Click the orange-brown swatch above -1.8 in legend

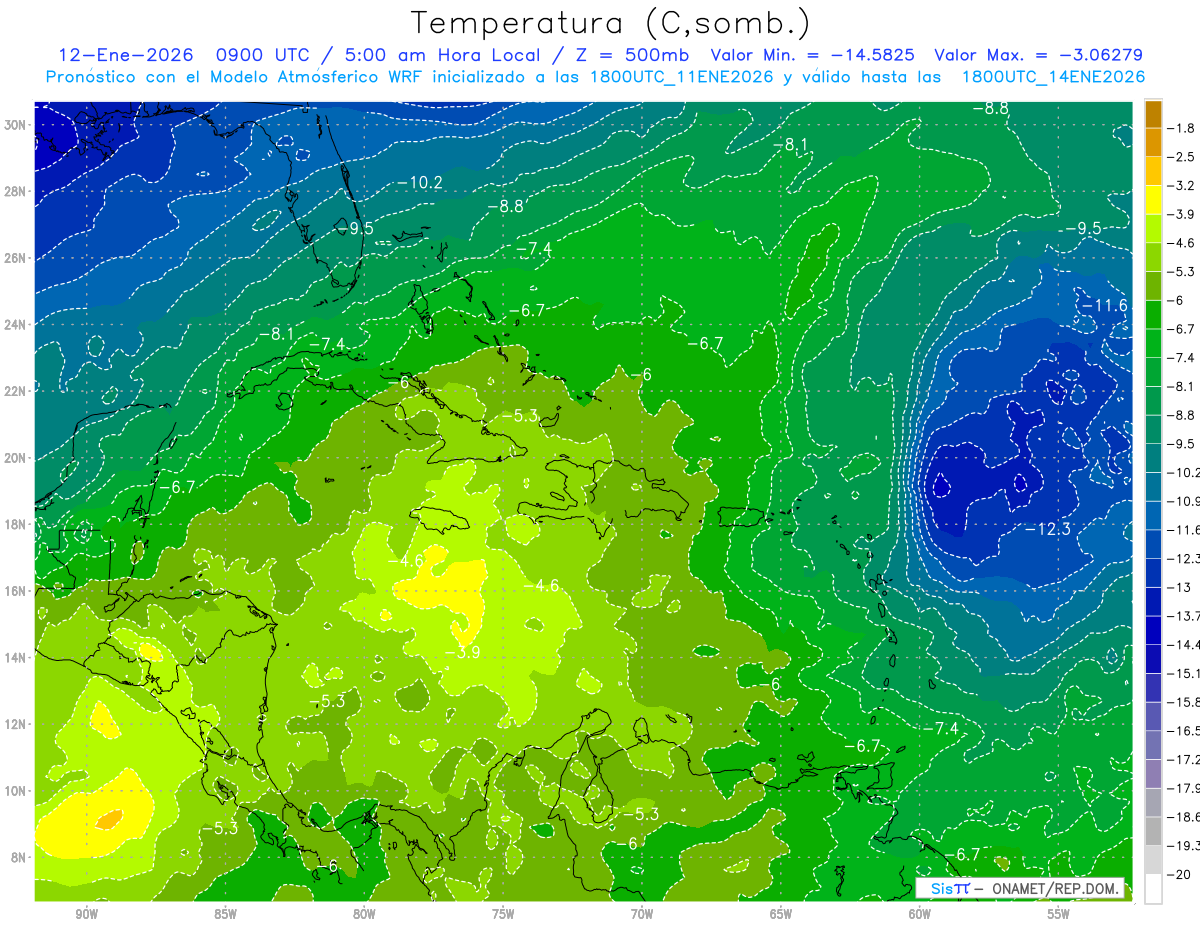1153,115
